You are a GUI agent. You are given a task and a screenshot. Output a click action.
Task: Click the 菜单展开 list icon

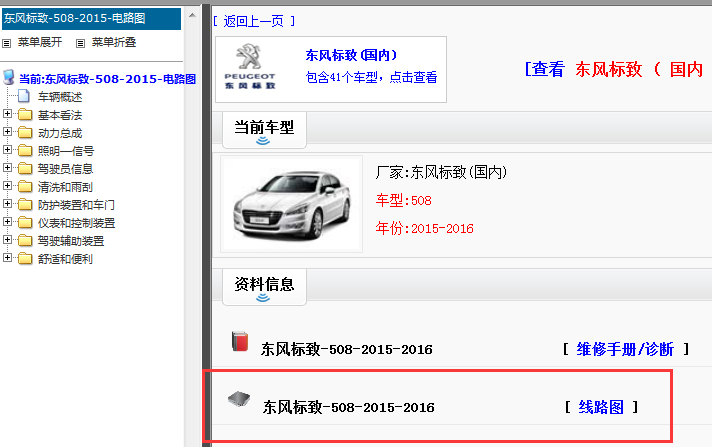6,43
